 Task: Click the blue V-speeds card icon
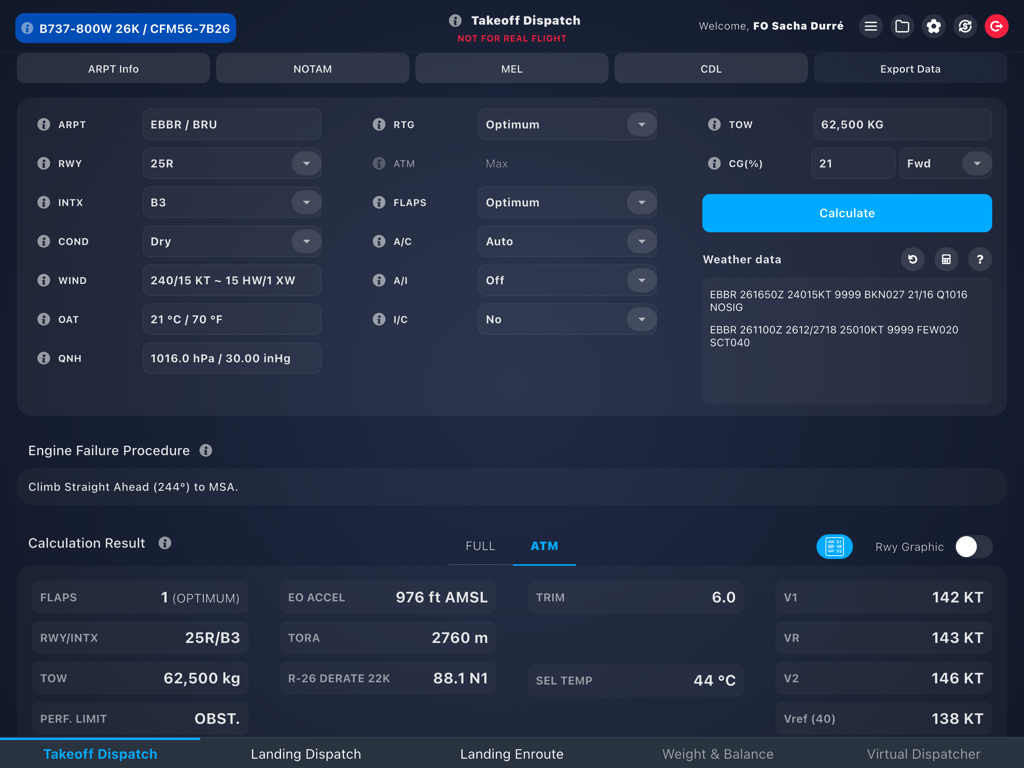[x=835, y=547]
